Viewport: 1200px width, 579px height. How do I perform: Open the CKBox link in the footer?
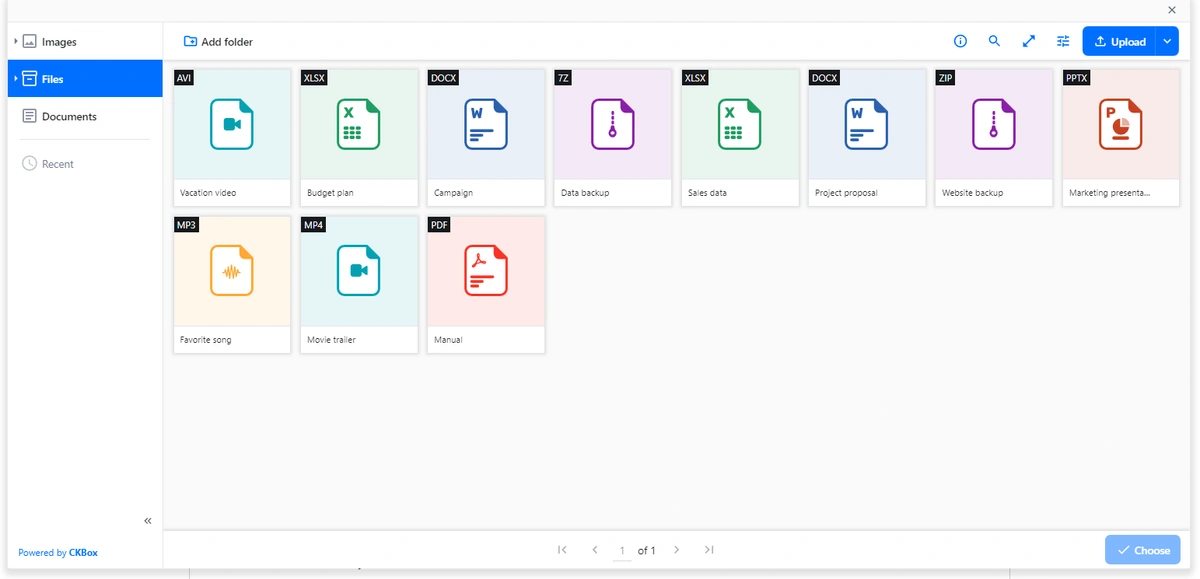[83, 553]
